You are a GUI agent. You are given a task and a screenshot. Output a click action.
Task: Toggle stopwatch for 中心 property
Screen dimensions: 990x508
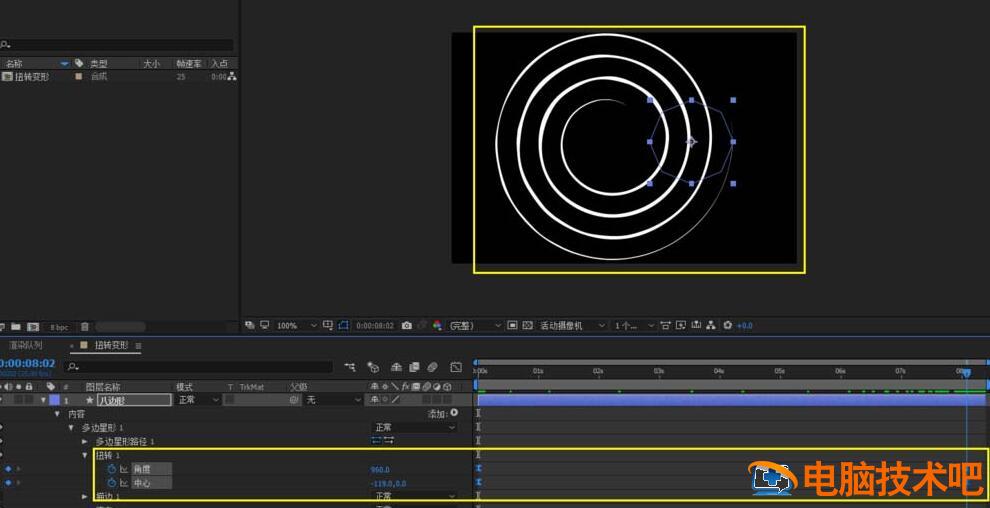coord(112,483)
